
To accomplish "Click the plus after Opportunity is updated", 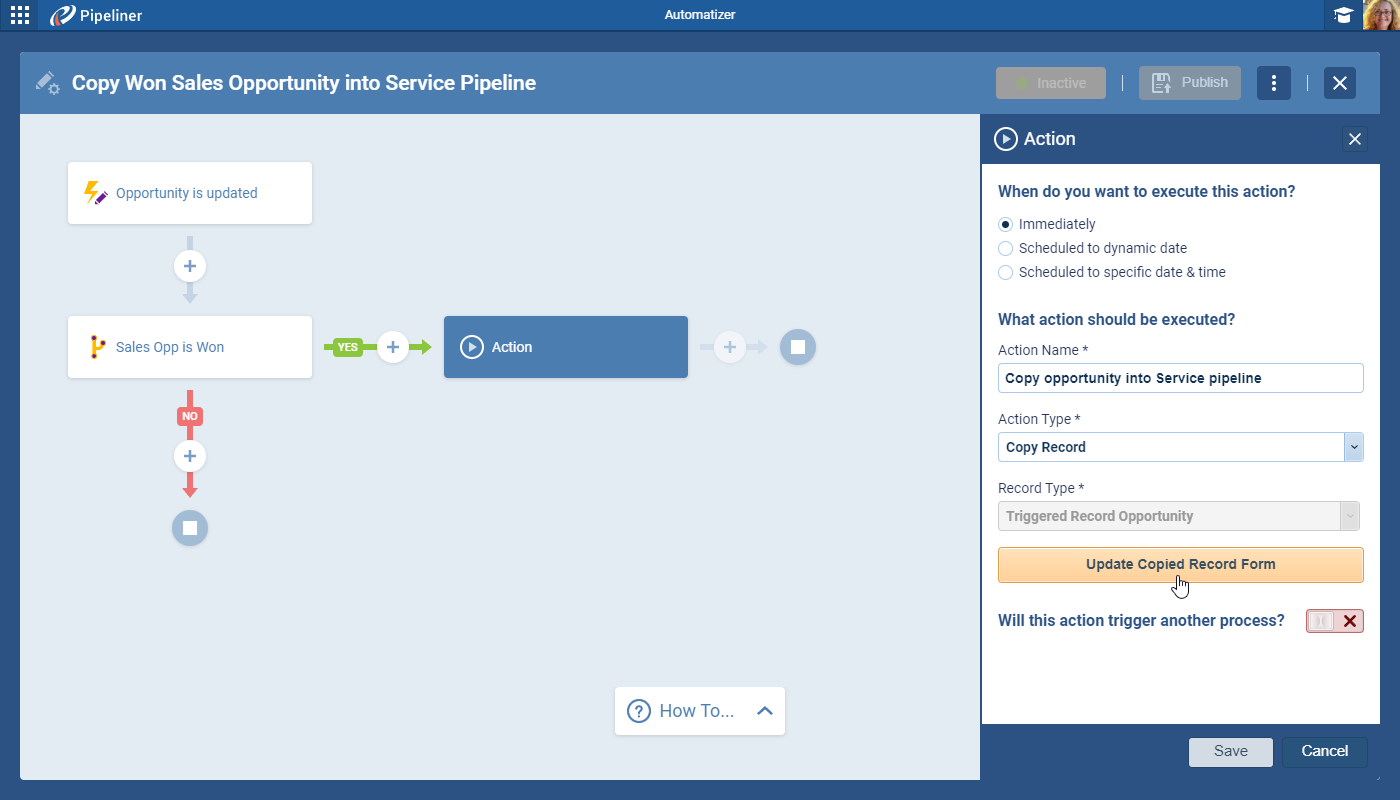I will pos(190,266).
